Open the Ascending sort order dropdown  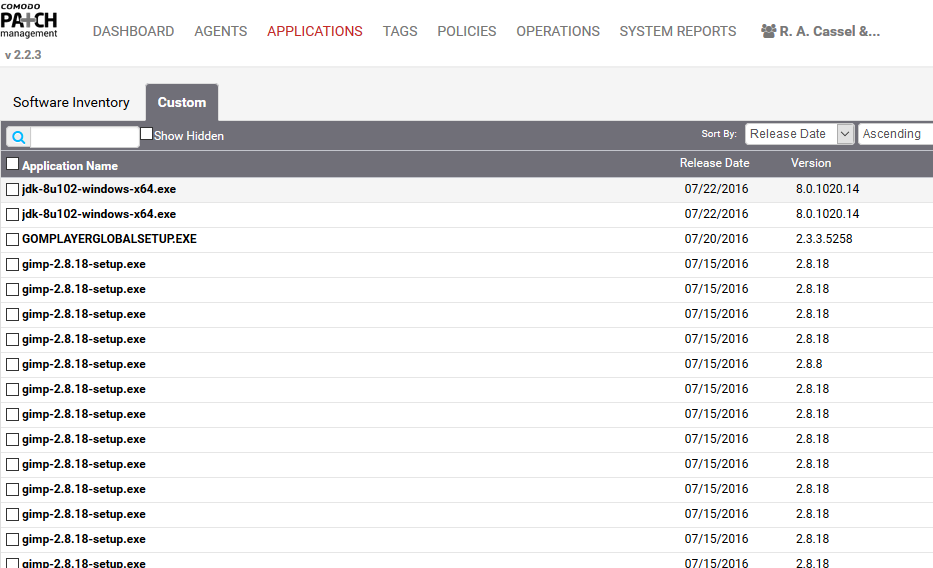point(896,134)
